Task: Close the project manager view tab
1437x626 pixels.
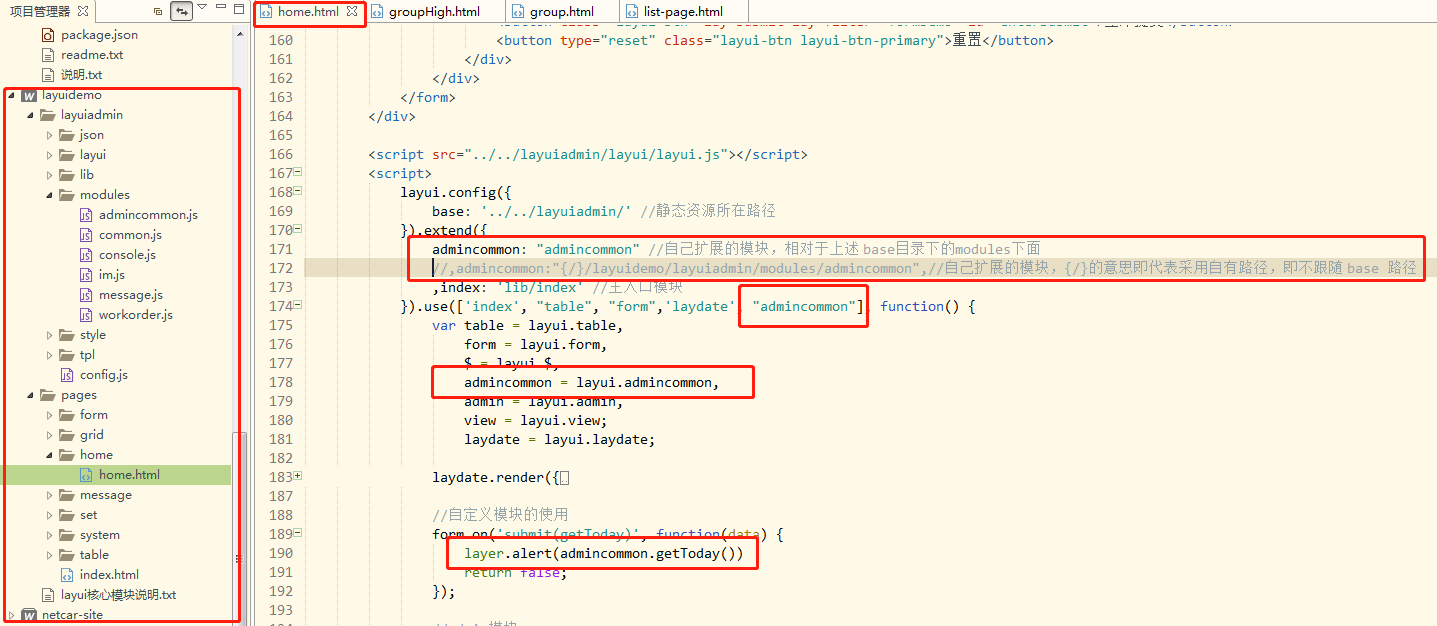Action: pyautogui.click(x=83, y=11)
